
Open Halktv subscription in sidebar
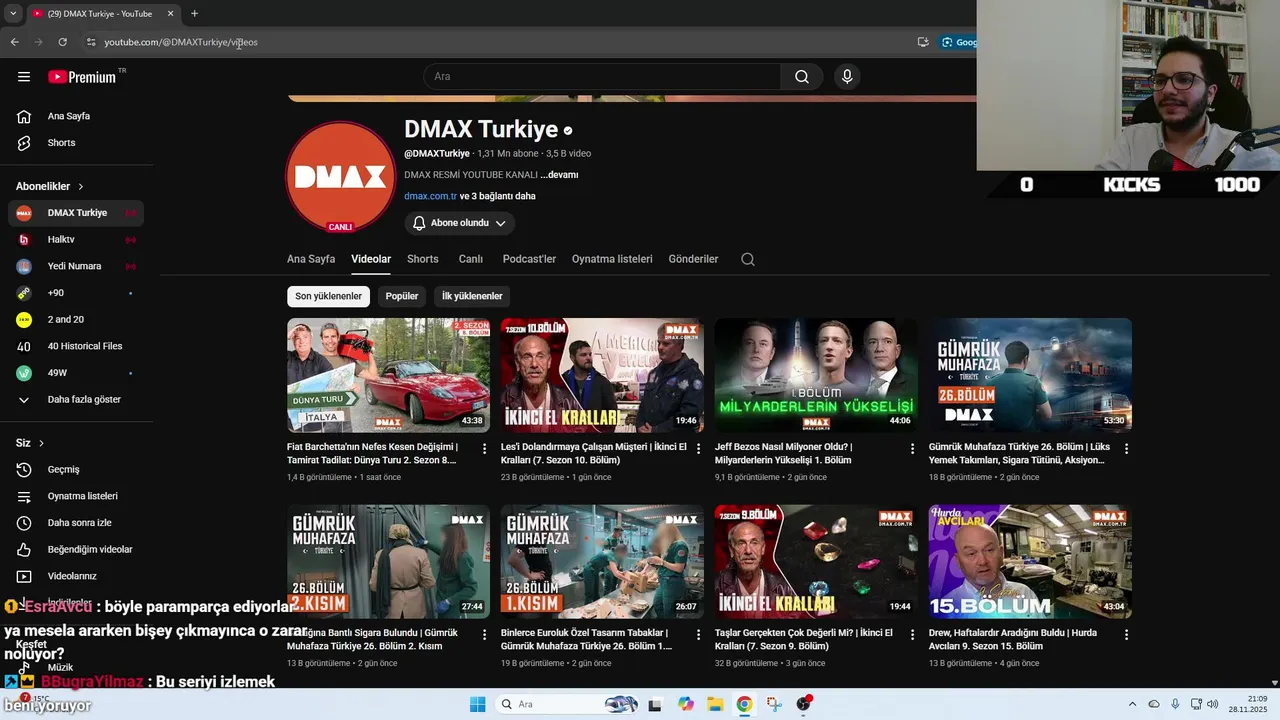point(76,240)
